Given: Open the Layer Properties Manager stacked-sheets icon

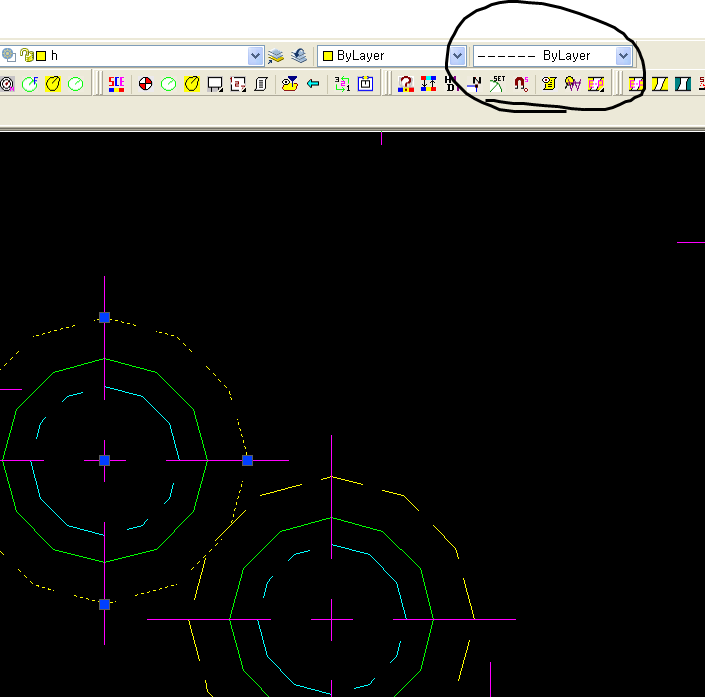Looking at the screenshot, I should (x=276, y=56).
